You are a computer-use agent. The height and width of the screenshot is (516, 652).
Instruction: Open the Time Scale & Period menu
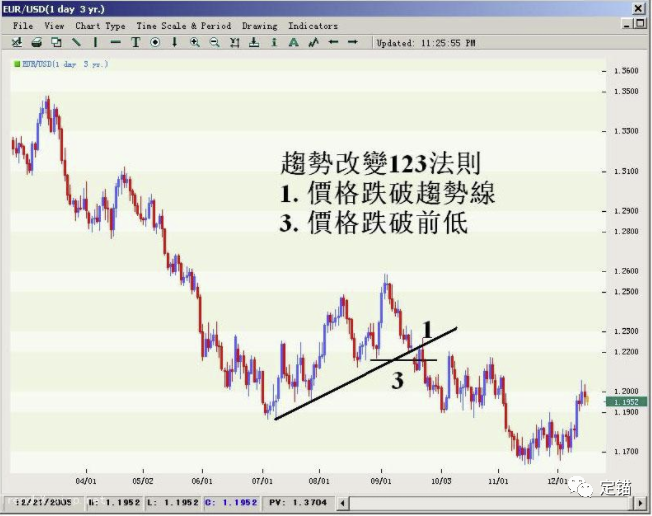184,26
